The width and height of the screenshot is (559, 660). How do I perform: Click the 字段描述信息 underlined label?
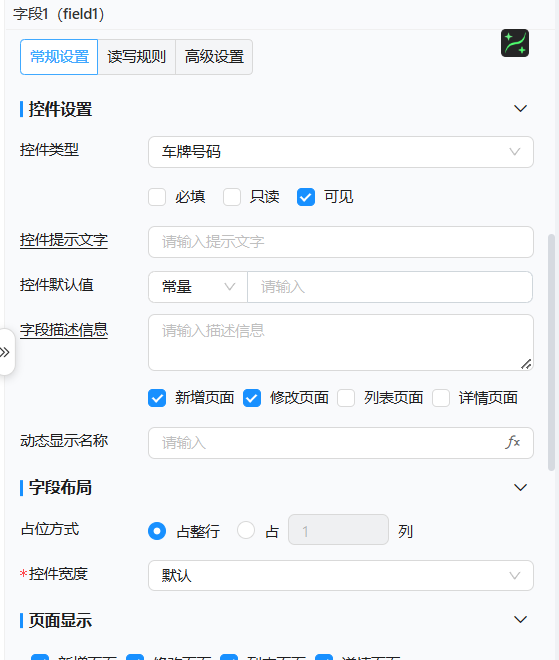click(x=64, y=330)
